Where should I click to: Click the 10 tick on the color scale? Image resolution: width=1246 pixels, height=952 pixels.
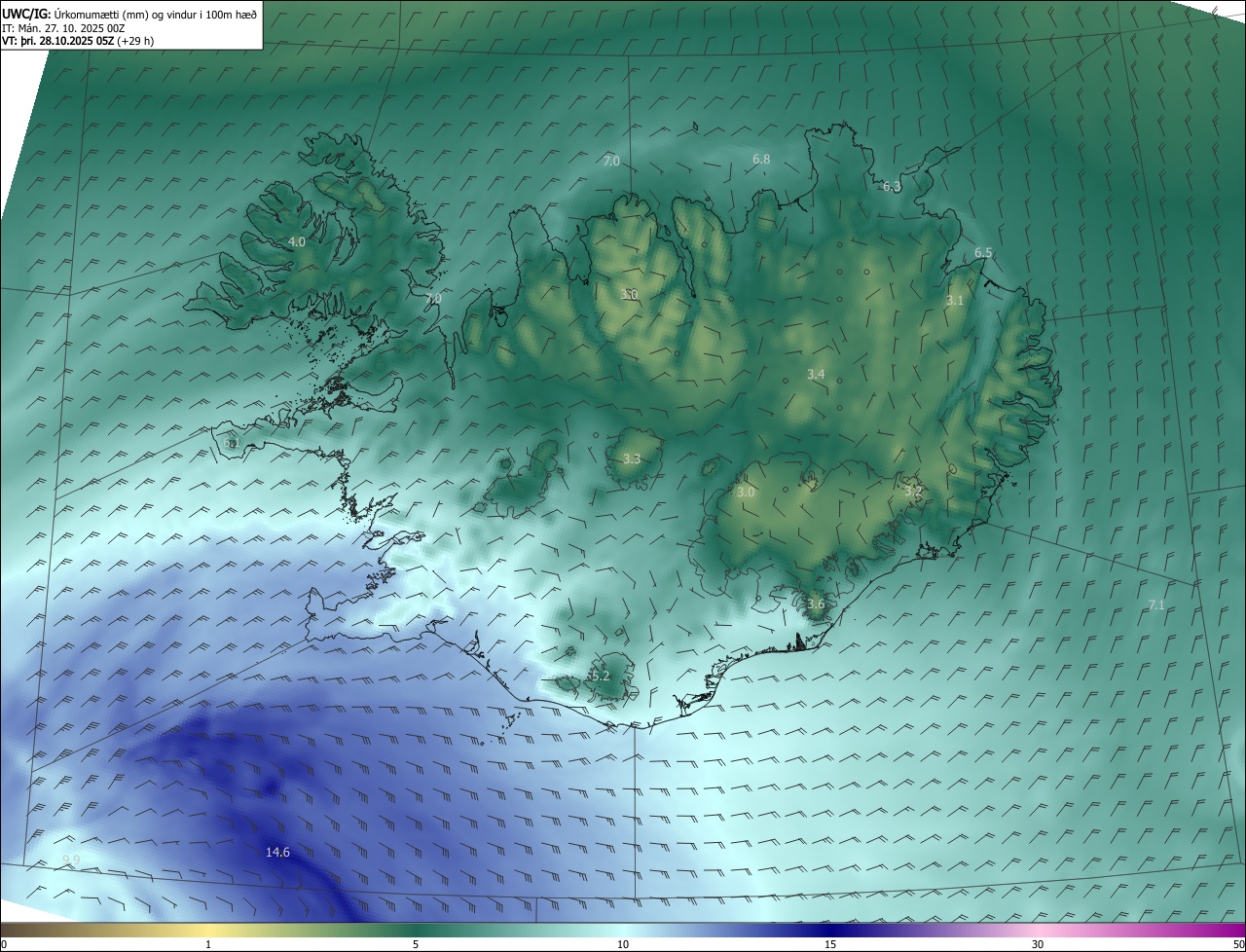click(x=623, y=944)
